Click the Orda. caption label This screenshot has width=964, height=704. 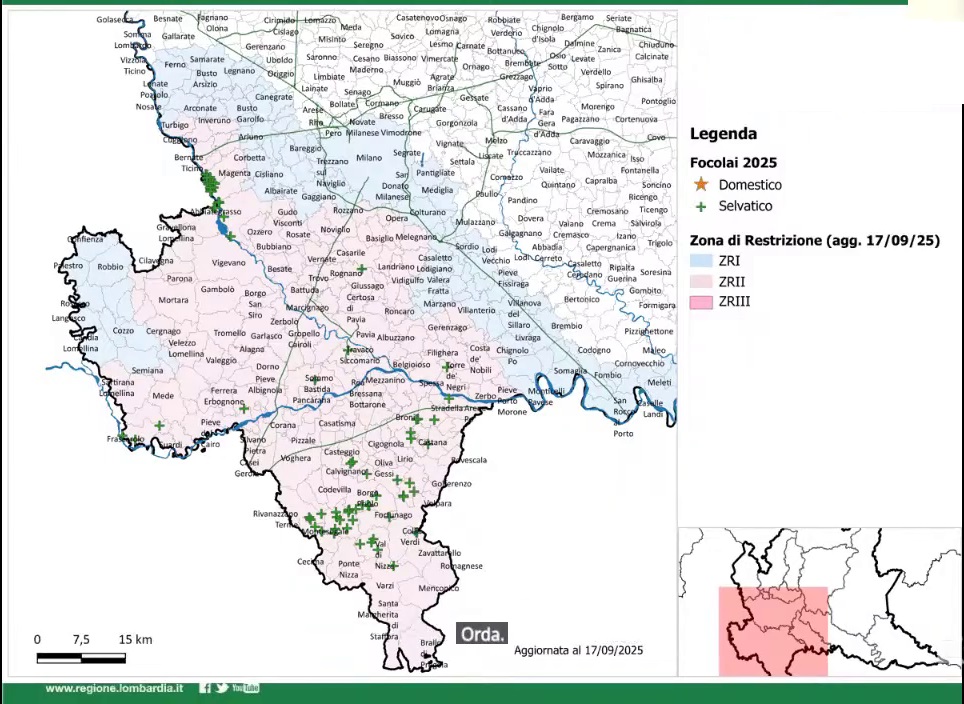click(x=482, y=634)
